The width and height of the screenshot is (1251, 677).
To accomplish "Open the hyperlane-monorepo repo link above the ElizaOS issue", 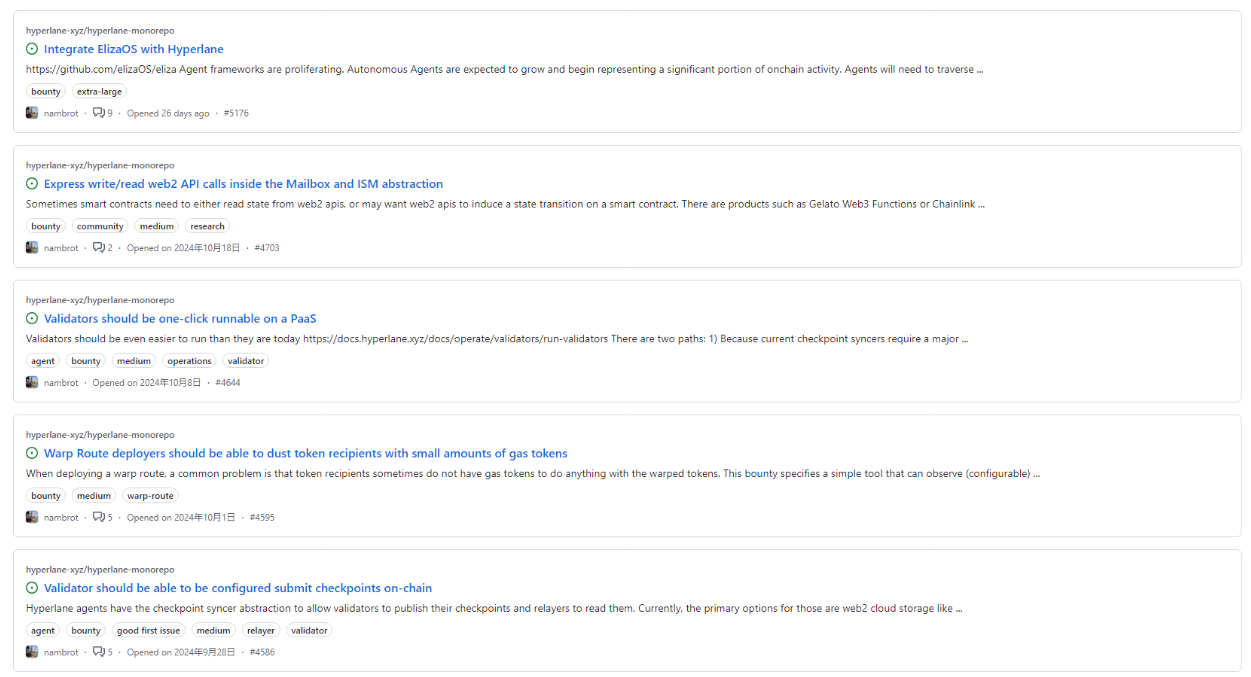I will [100, 31].
